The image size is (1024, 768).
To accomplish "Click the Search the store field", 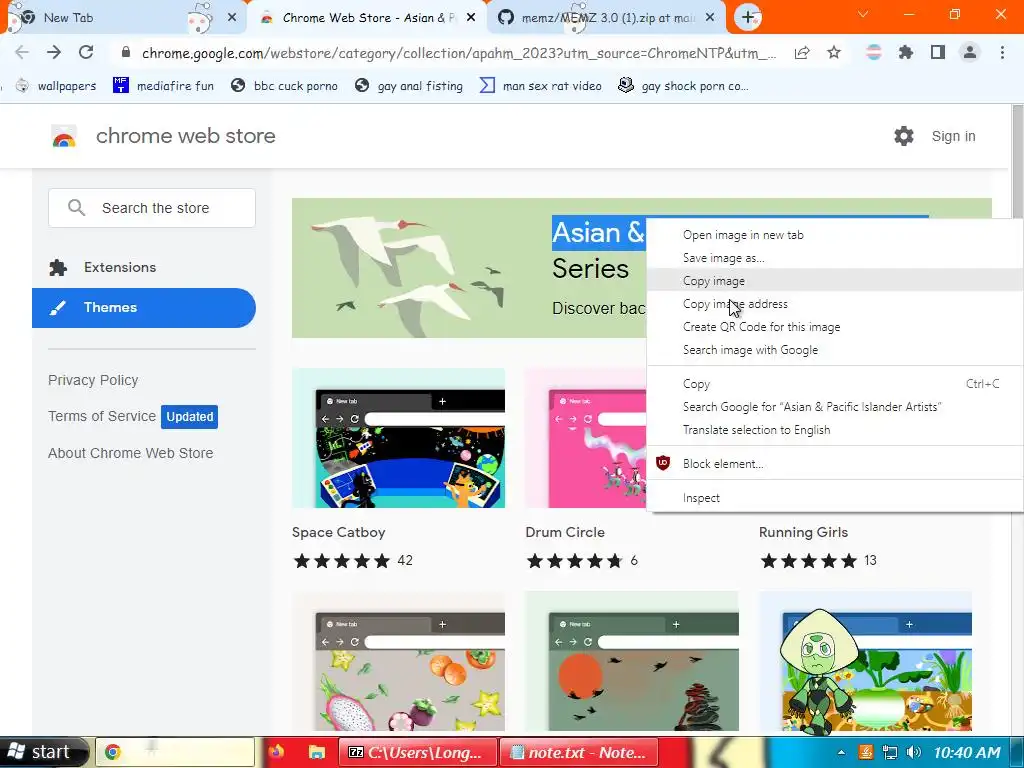I will pos(152,208).
